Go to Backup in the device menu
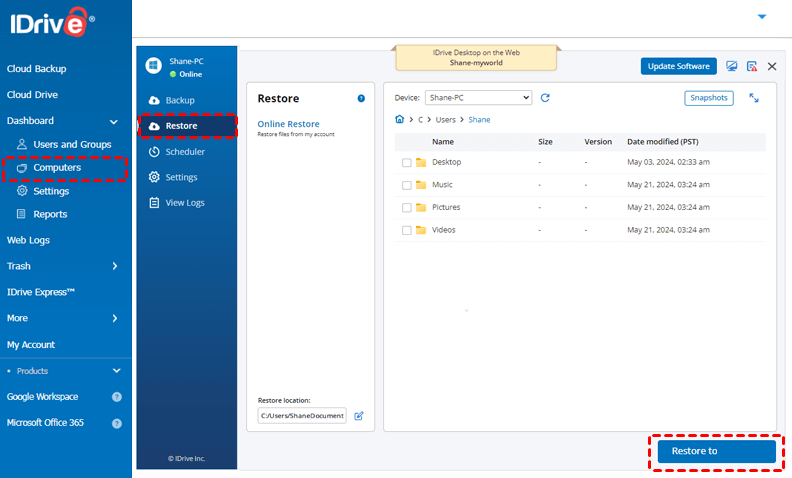This screenshot has width=792, height=478. pyautogui.click(x=180, y=100)
